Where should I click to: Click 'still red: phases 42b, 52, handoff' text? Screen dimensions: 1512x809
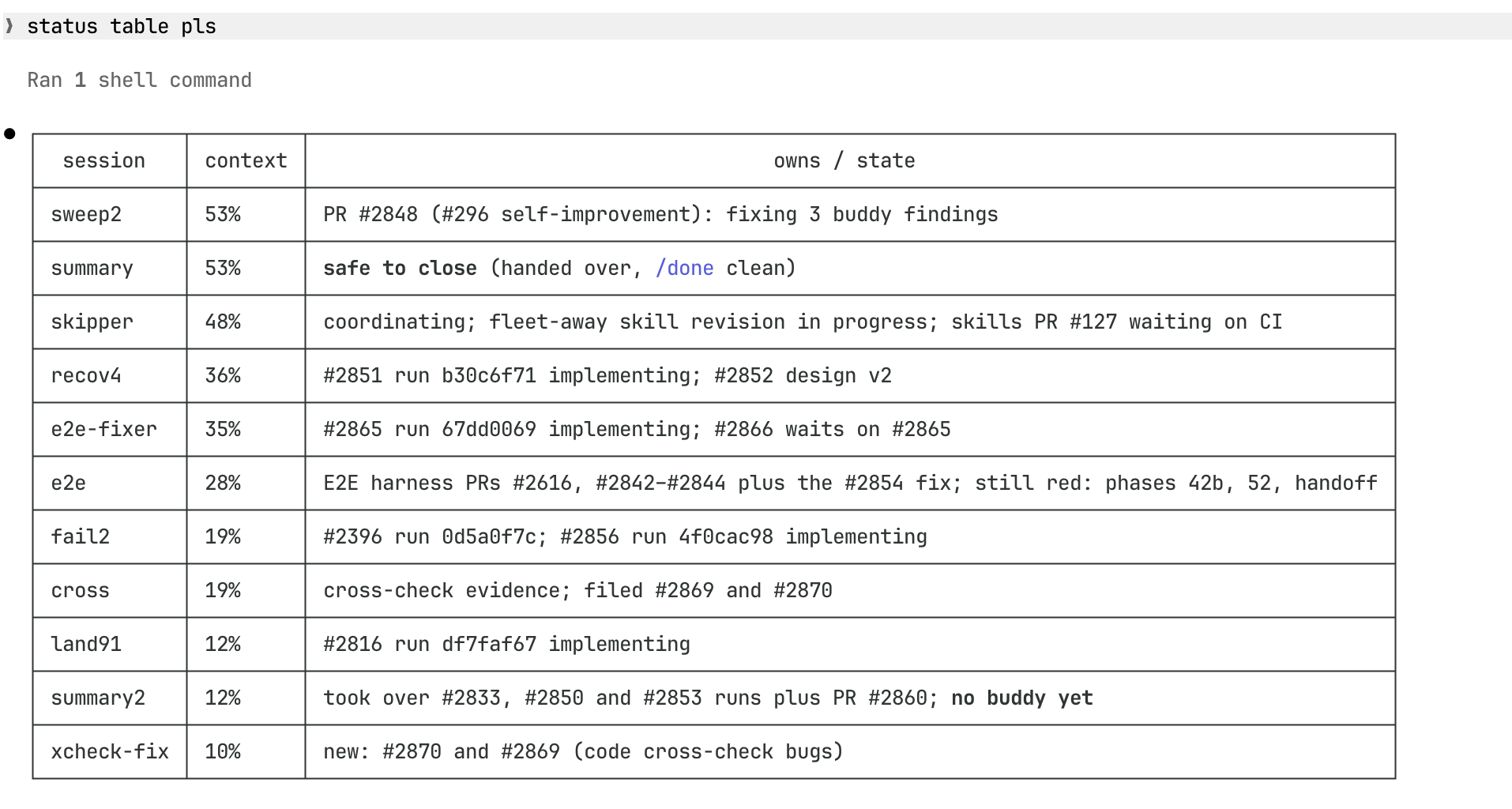[1176, 484]
